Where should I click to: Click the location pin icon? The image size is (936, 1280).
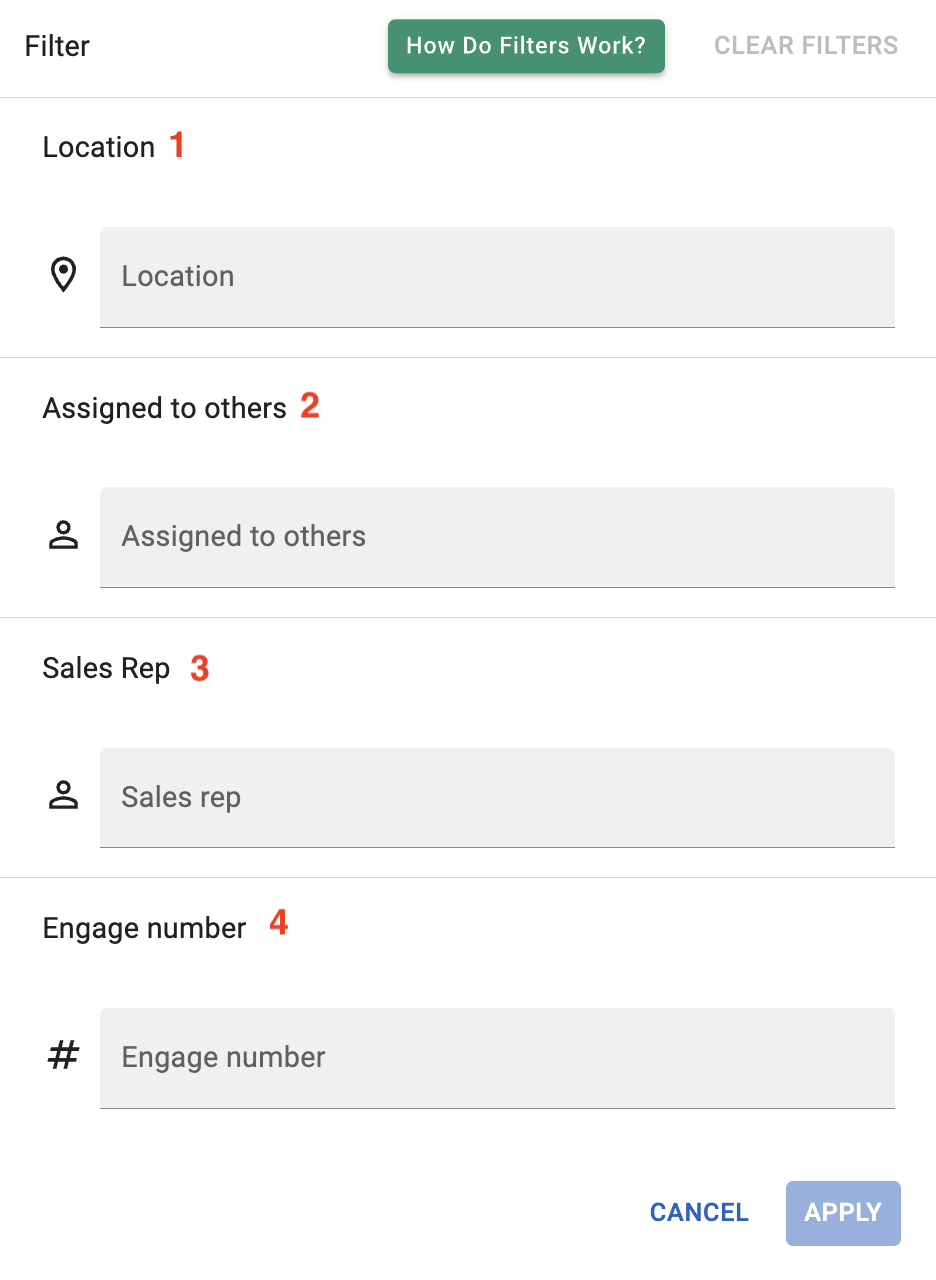63,274
